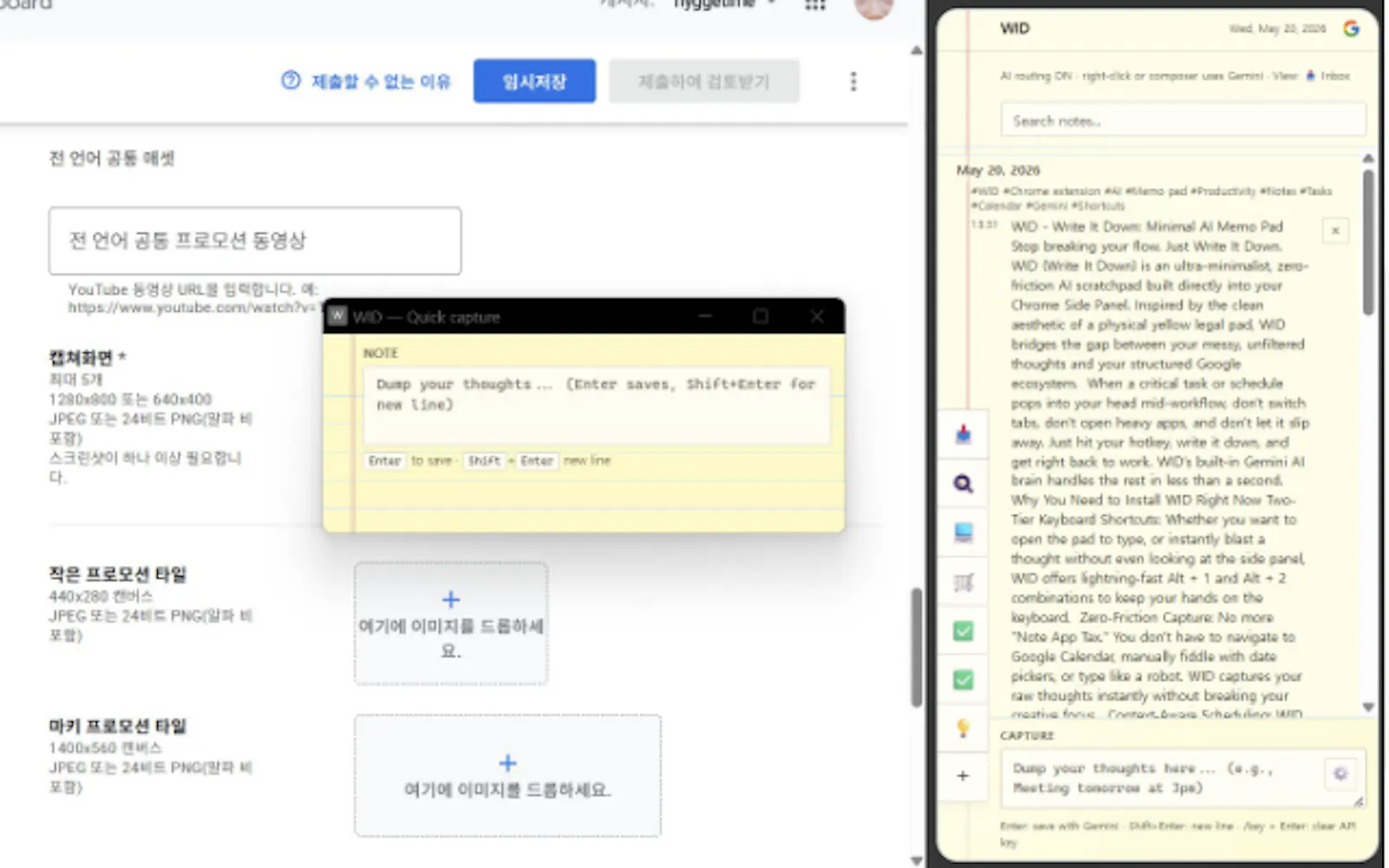The height and width of the screenshot is (868, 1389).
Task: Click the WID notes list scrollbar thumb
Action: [x=1368, y=241]
